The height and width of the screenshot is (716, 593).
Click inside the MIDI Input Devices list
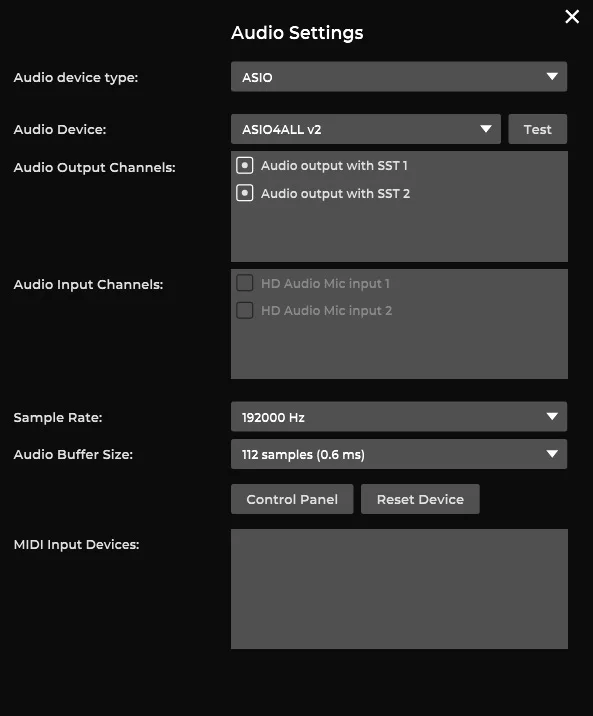tap(399, 589)
